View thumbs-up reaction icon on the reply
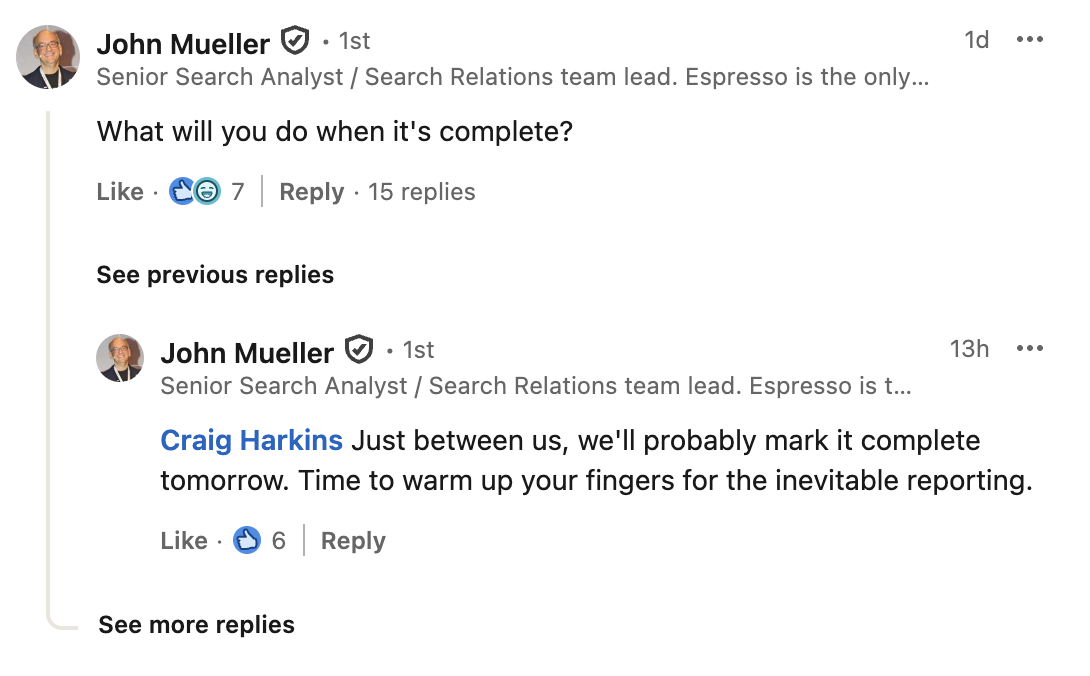The height and width of the screenshot is (676, 1090). click(x=247, y=541)
